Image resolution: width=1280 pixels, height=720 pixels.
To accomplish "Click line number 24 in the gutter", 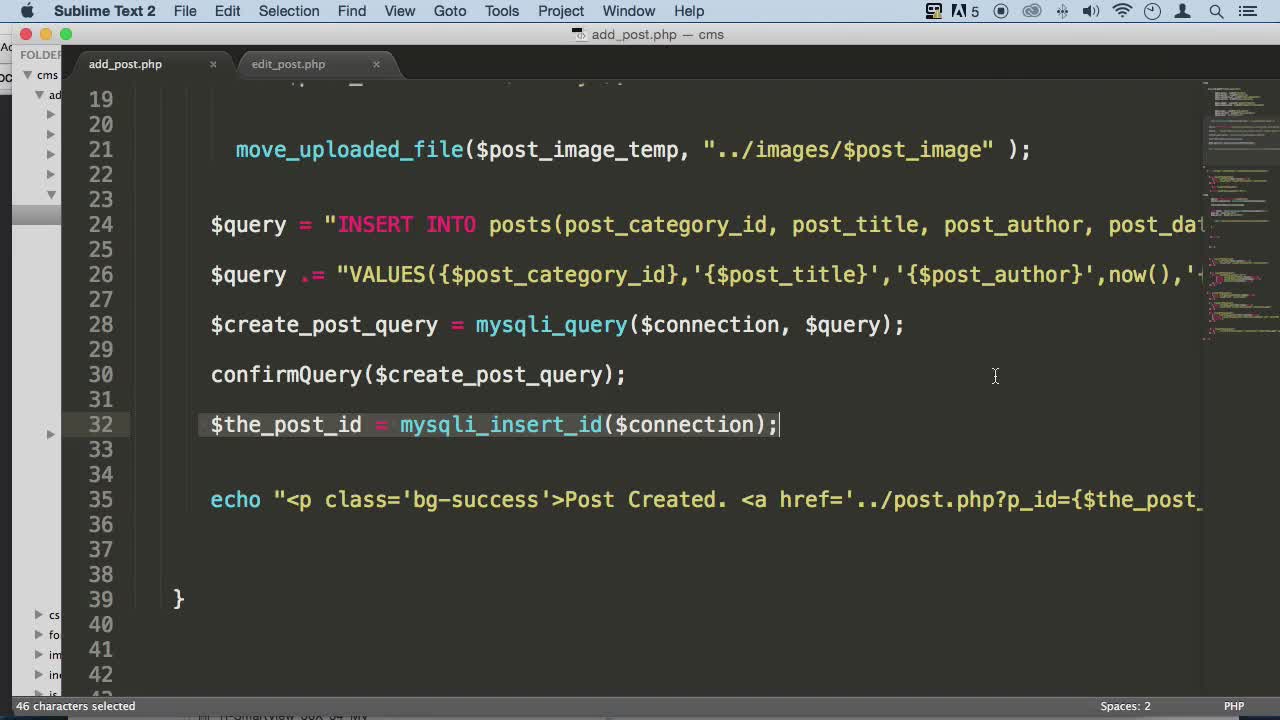I will click(x=100, y=225).
